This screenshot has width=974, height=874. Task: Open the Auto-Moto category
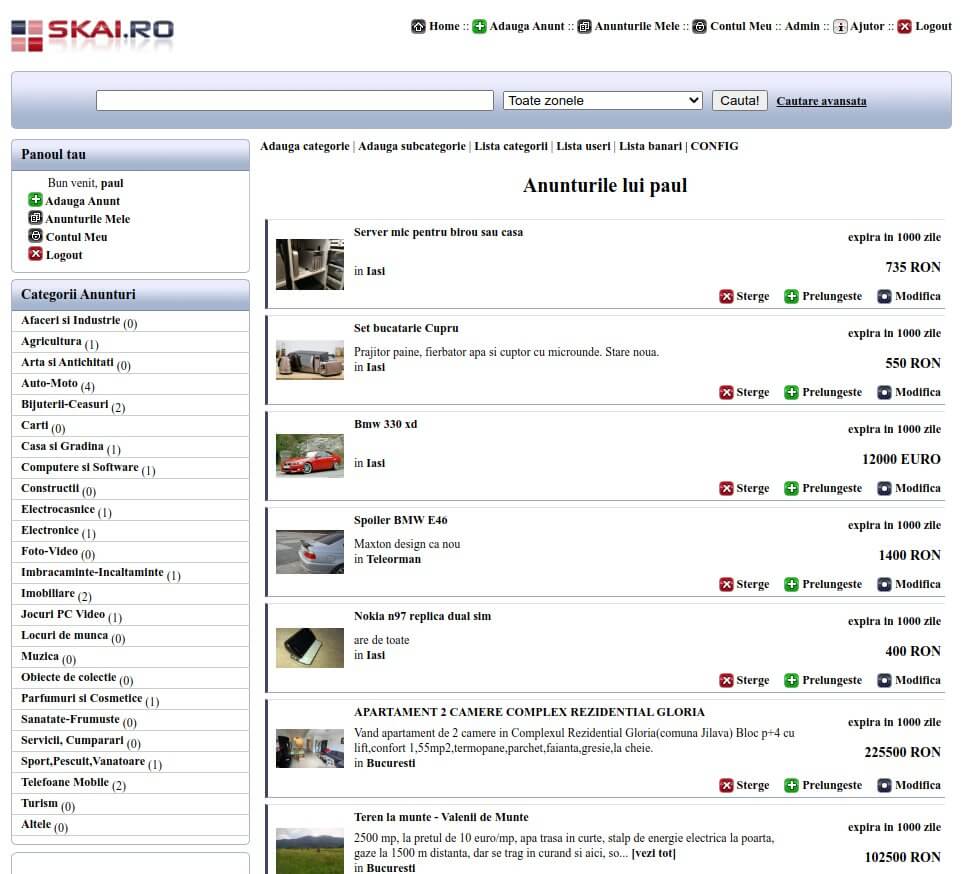point(50,383)
